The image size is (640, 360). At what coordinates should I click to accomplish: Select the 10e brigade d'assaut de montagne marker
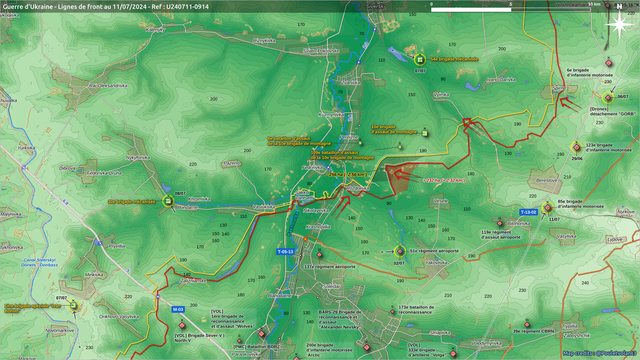pyautogui.click(x=424, y=133)
